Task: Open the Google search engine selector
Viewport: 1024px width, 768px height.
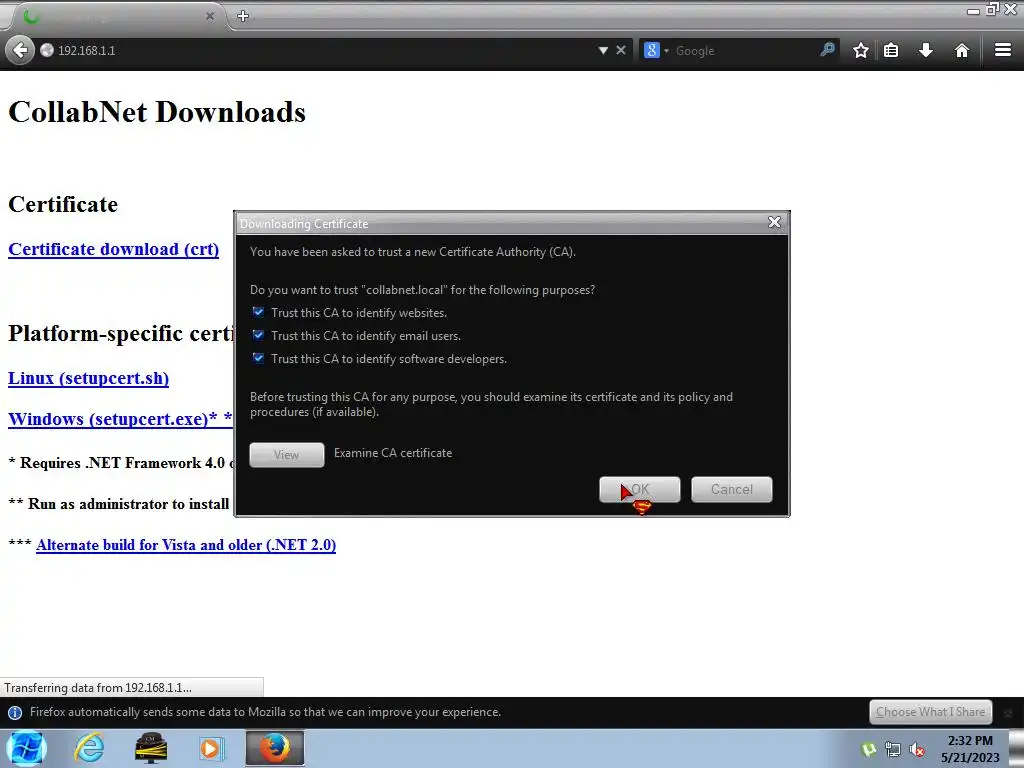Action: coord(656,50)
